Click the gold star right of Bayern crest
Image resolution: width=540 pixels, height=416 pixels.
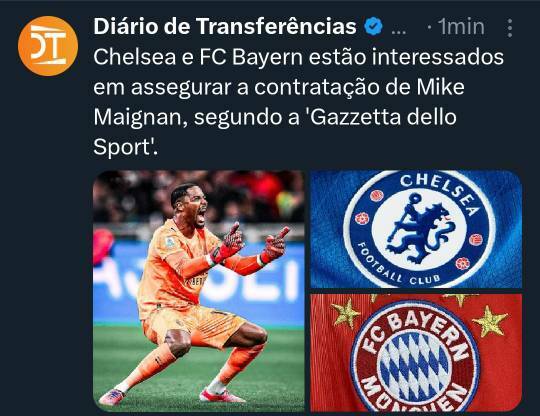coord(490,321)
